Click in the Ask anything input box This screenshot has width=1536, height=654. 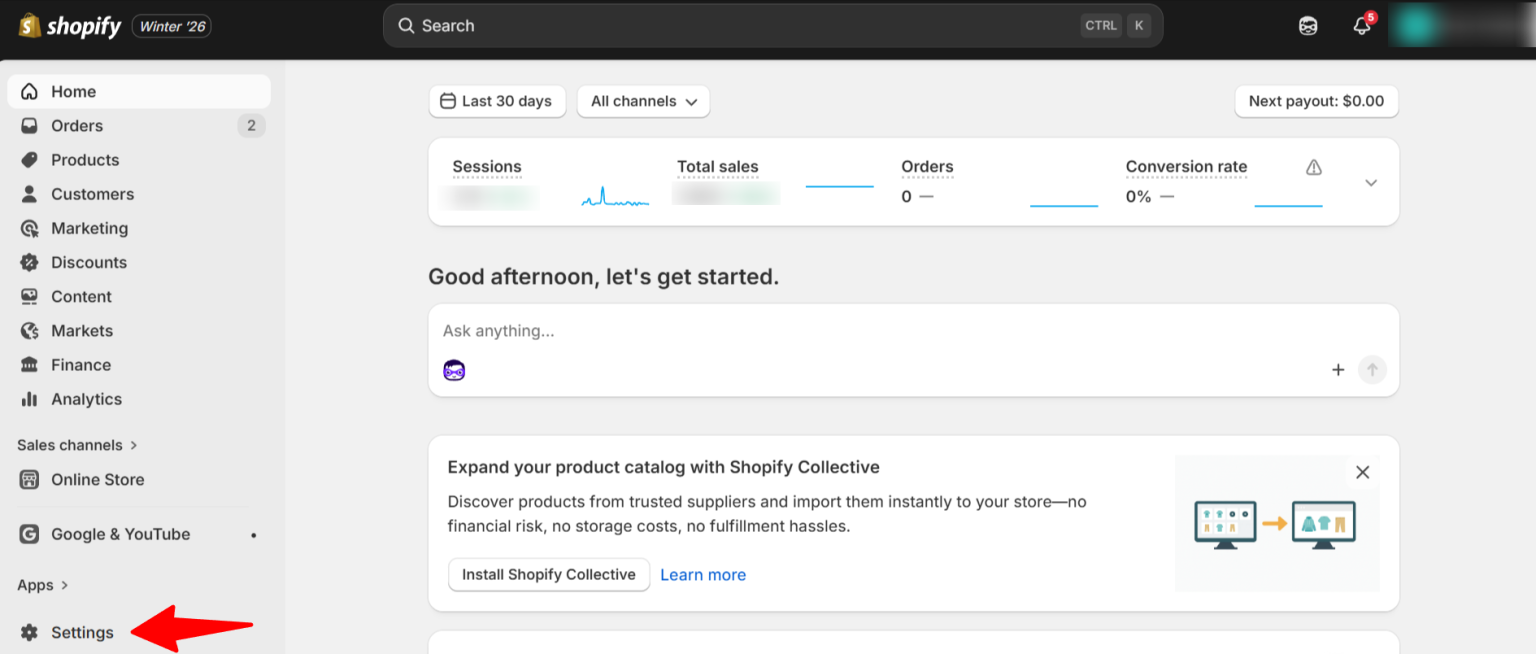(913, 331)
